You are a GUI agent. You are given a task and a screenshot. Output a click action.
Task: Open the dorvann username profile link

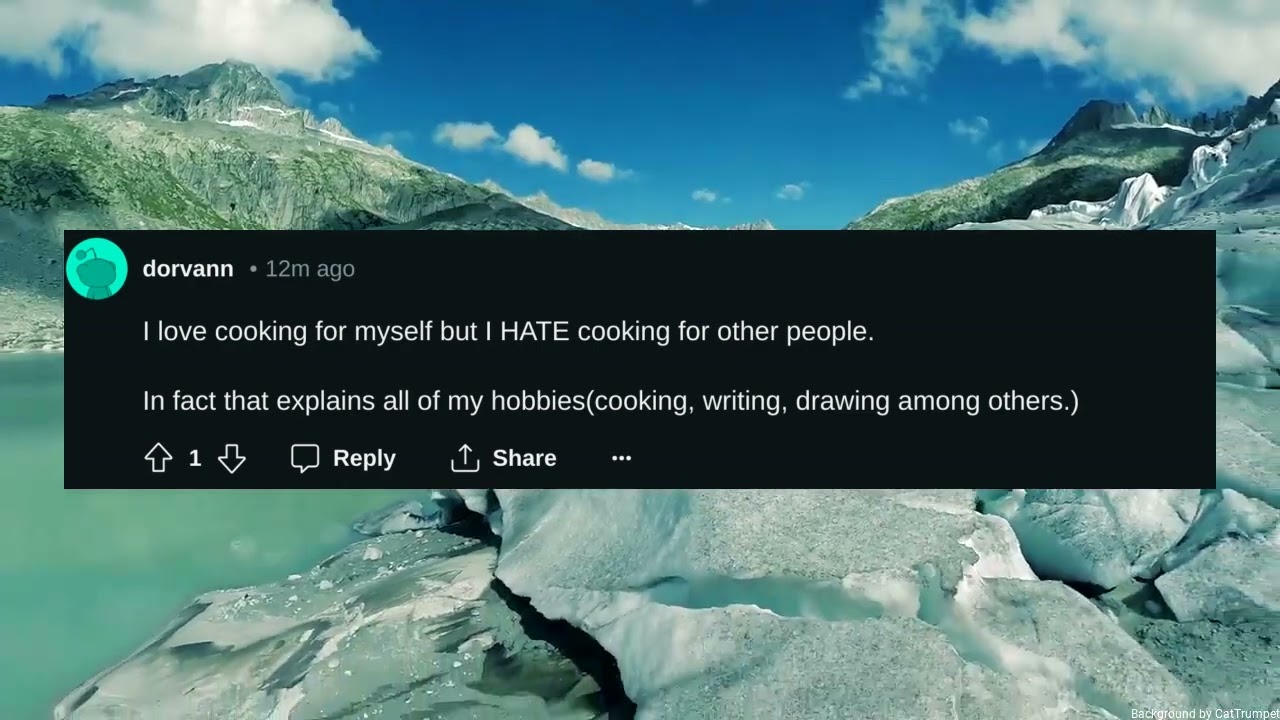[188, 269]
